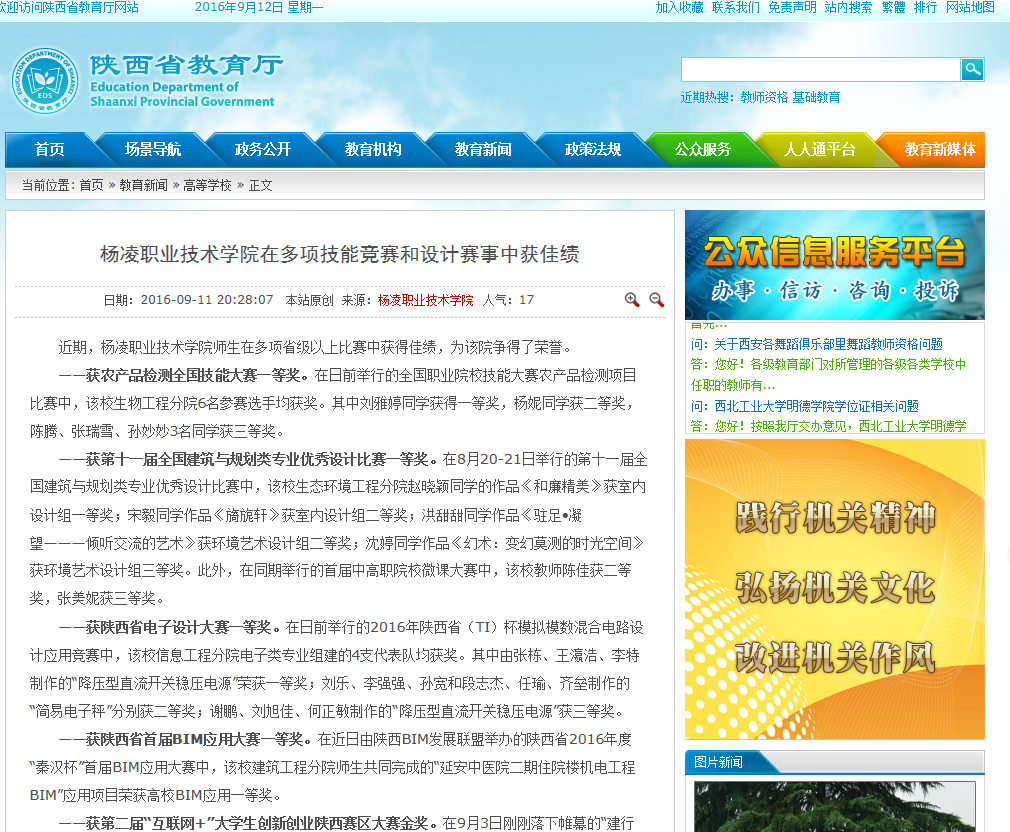Open the 教育新媒体 orange tab
1010x832 pixels.
[x=939, y=150]
